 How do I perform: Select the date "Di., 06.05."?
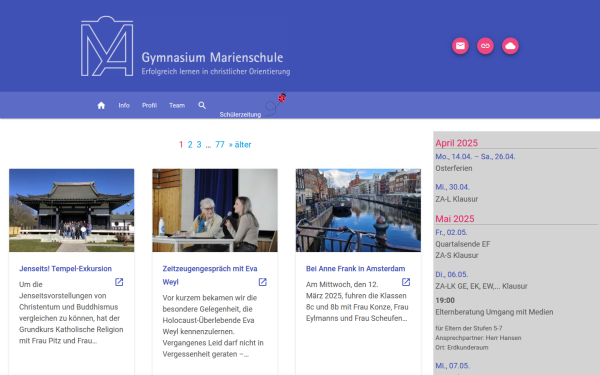point(452,274)
